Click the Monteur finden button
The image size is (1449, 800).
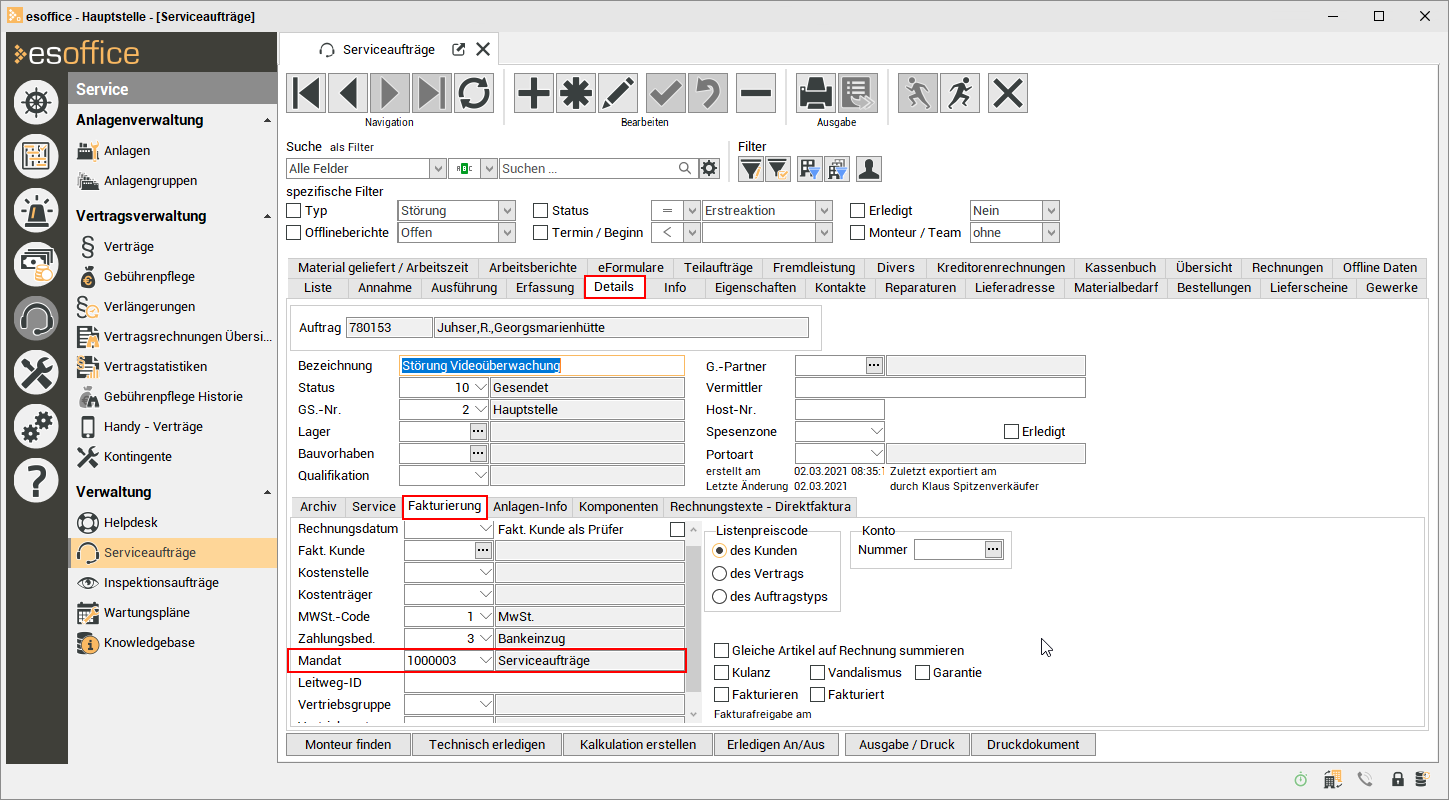348,745
